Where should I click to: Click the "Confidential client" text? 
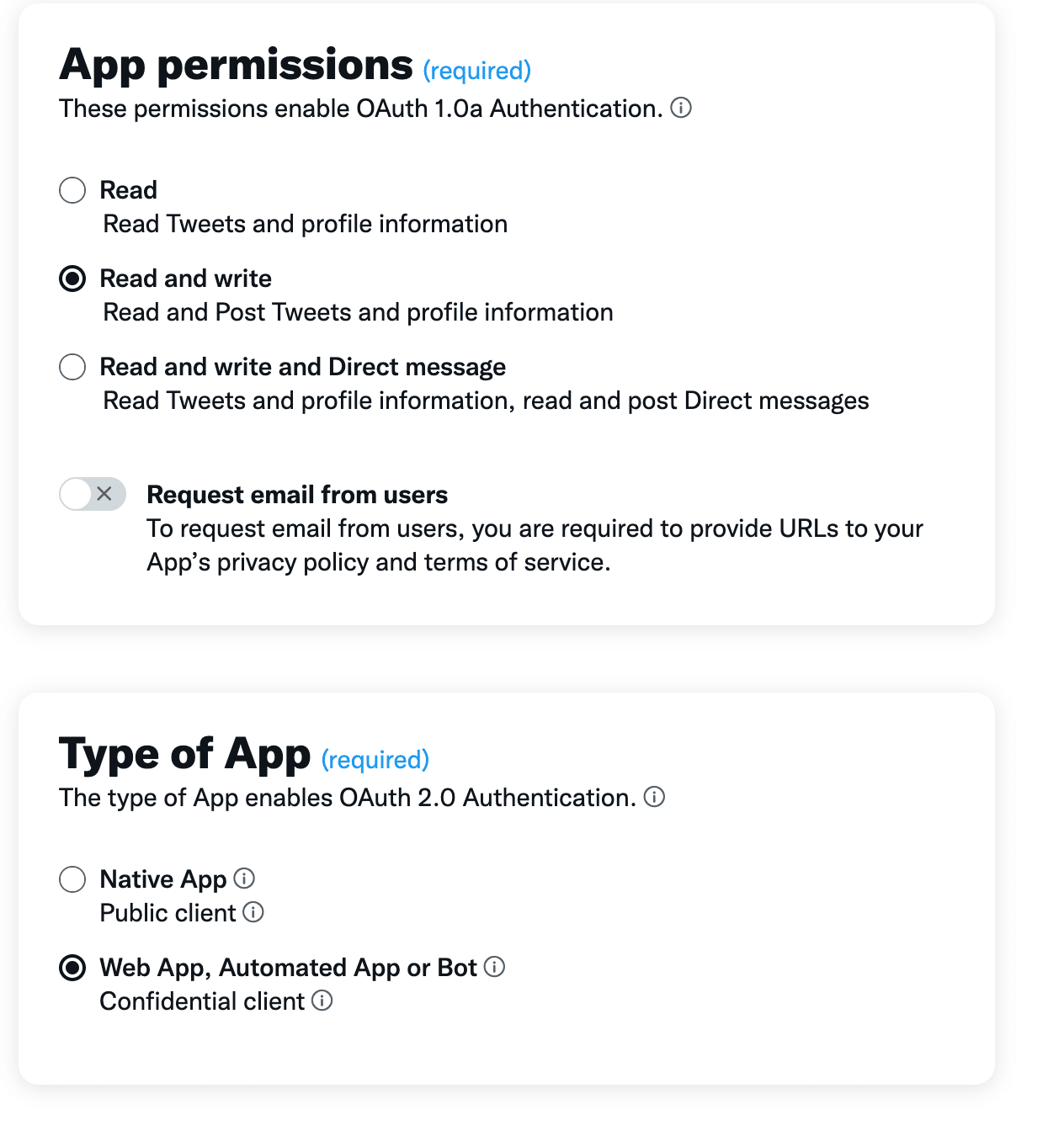point(202,1001)
